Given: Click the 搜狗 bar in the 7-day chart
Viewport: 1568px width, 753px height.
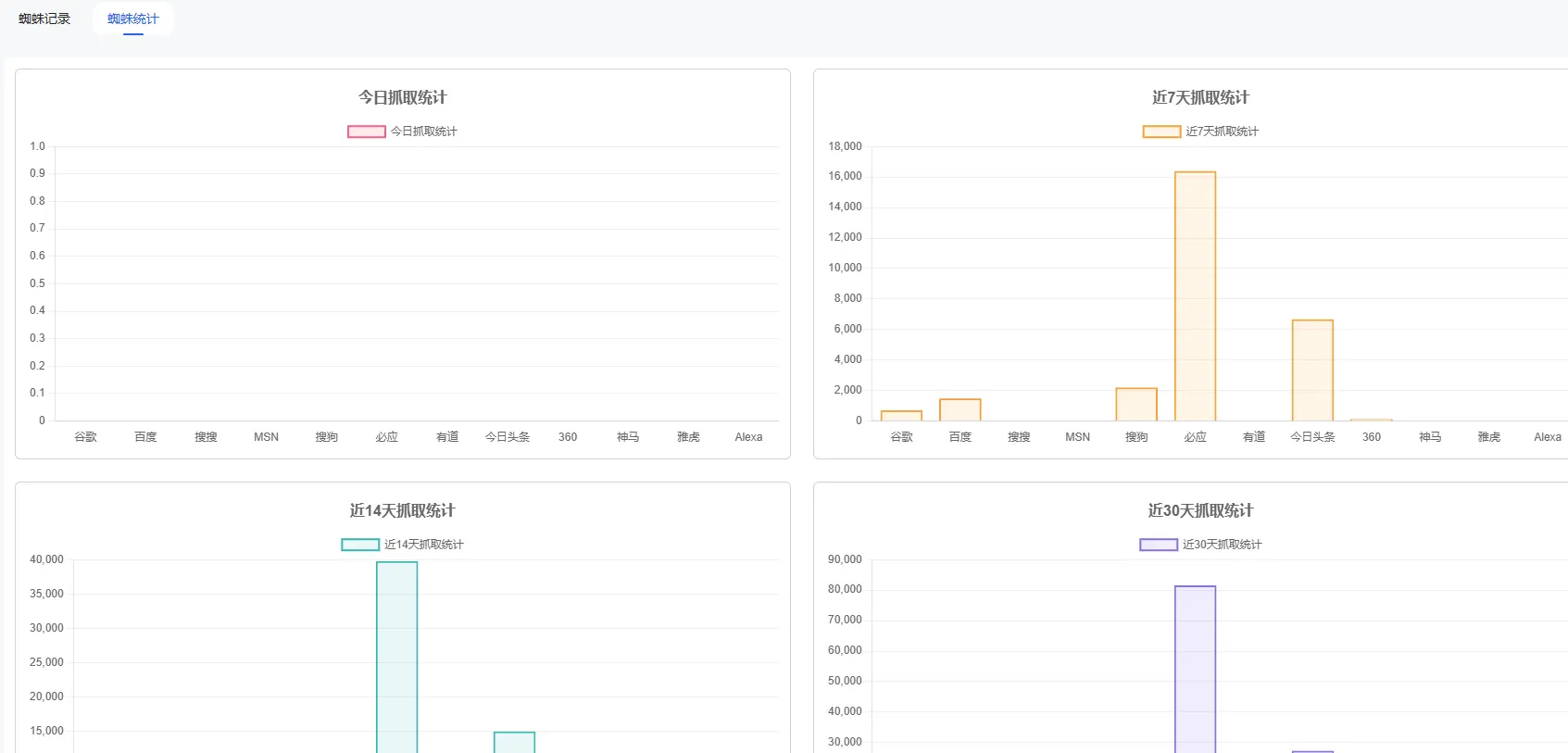Looking at the screenshot, I should pos(1136,404).
